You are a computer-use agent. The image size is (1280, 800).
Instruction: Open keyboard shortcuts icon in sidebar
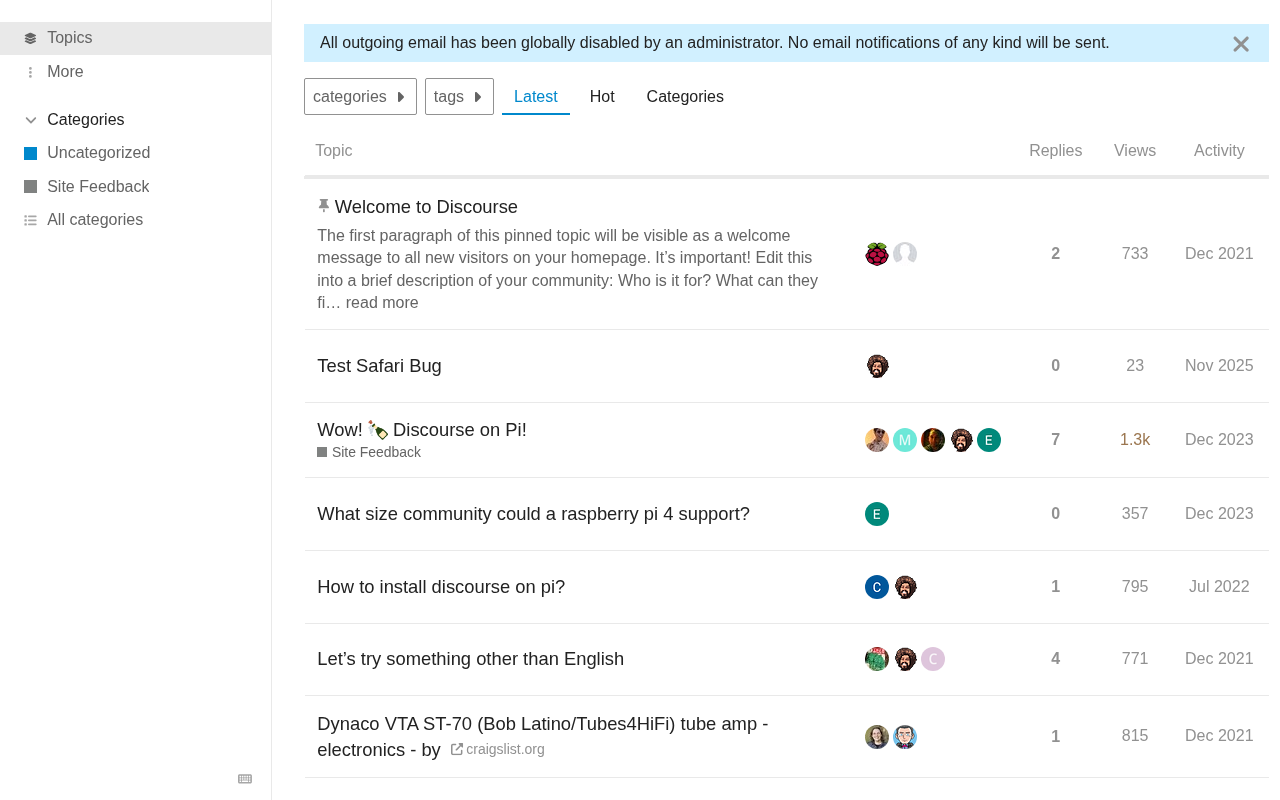pos(245,779)
